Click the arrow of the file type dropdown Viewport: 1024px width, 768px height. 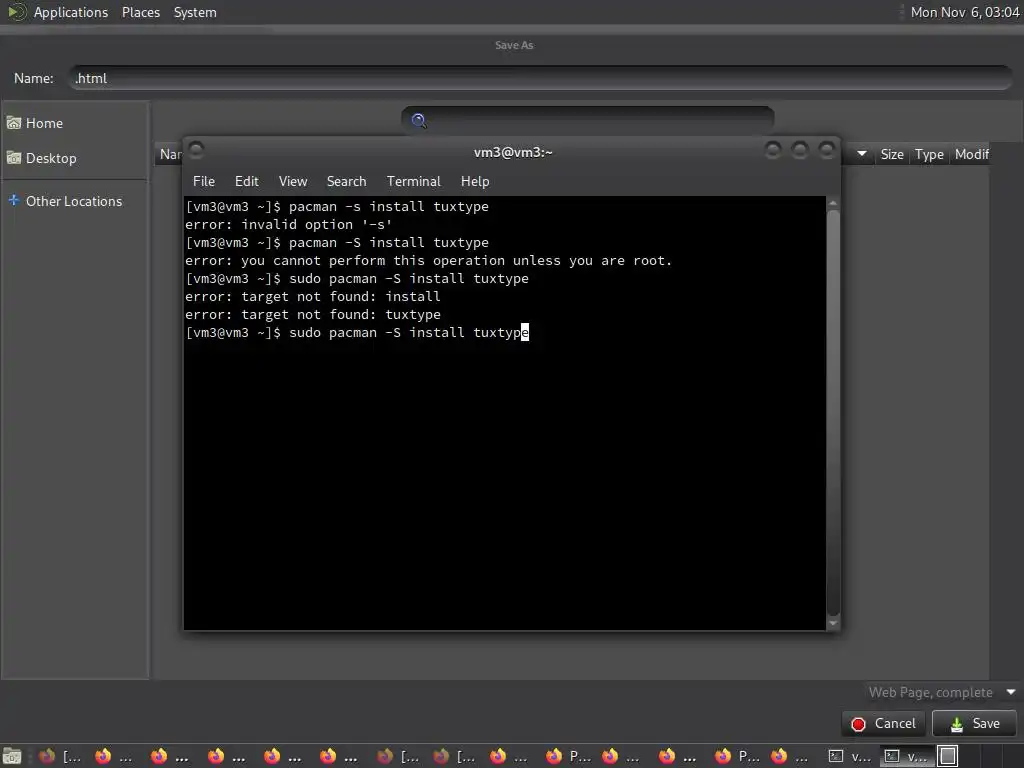(x=1011, y=692)
